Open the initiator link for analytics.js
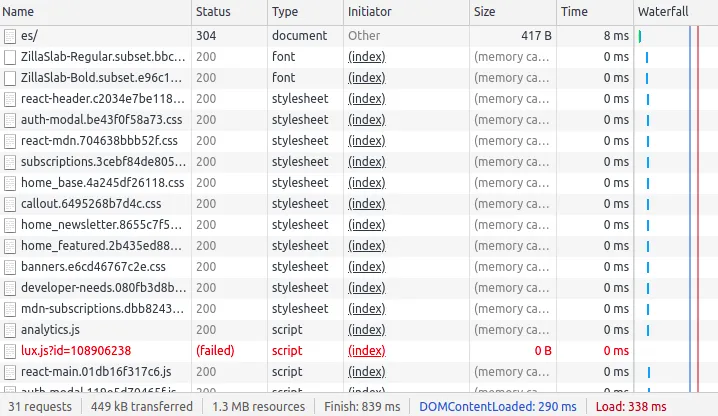The height and width of the screenshot is (416, 718). 366,329
